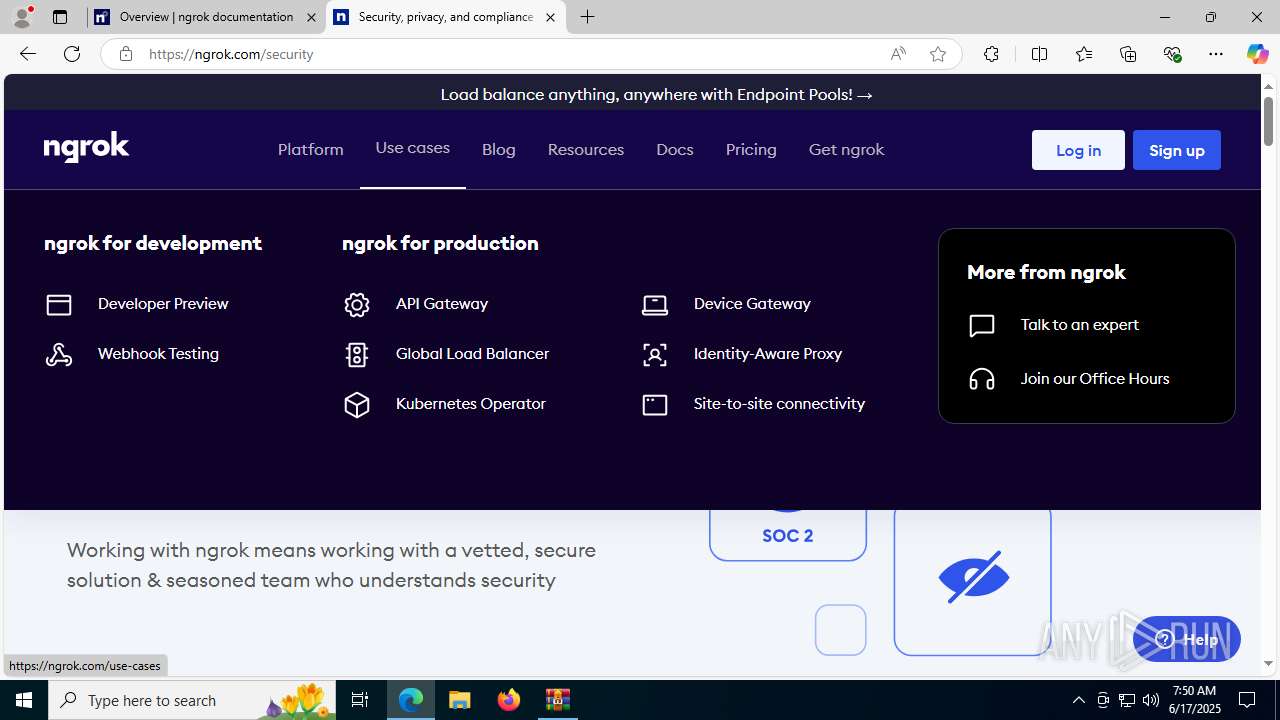The height and width of the screenshot is (720, 1280).
Task: Click the Site-to-site connectivity icon
Action: (x=655, y=404)
